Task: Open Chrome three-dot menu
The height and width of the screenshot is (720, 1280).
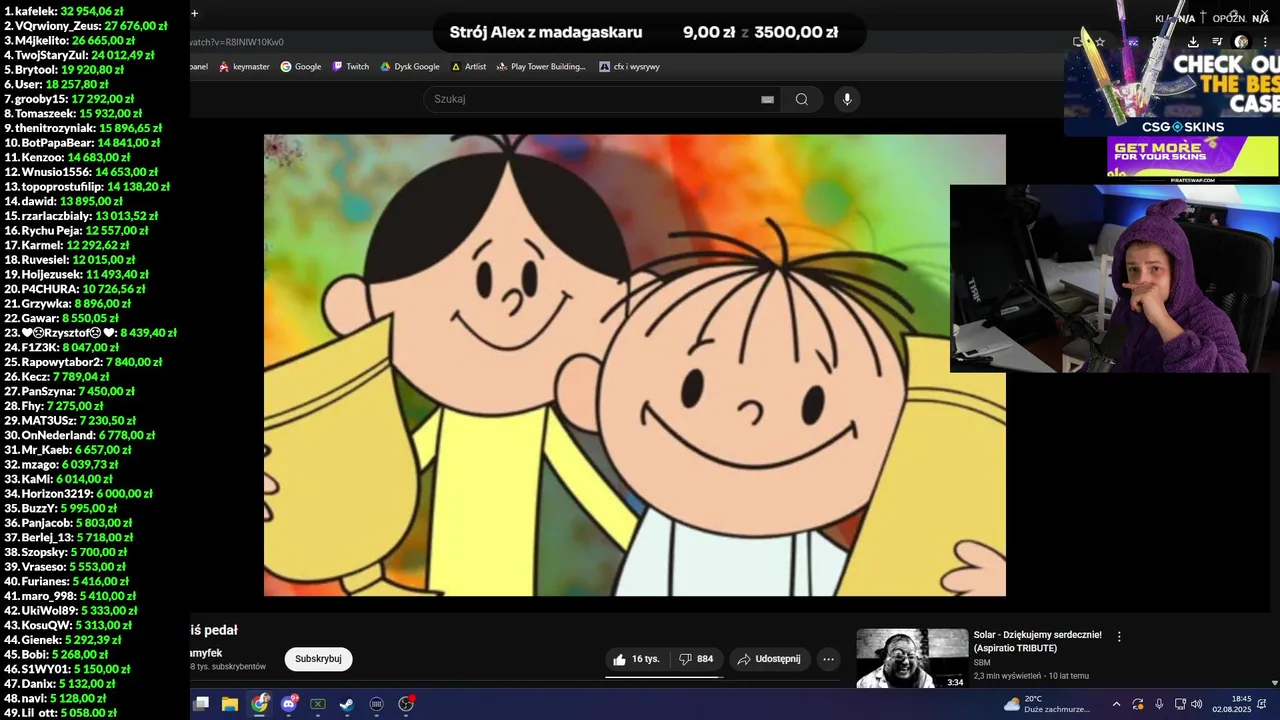Action: click(x=1265, y=42)
